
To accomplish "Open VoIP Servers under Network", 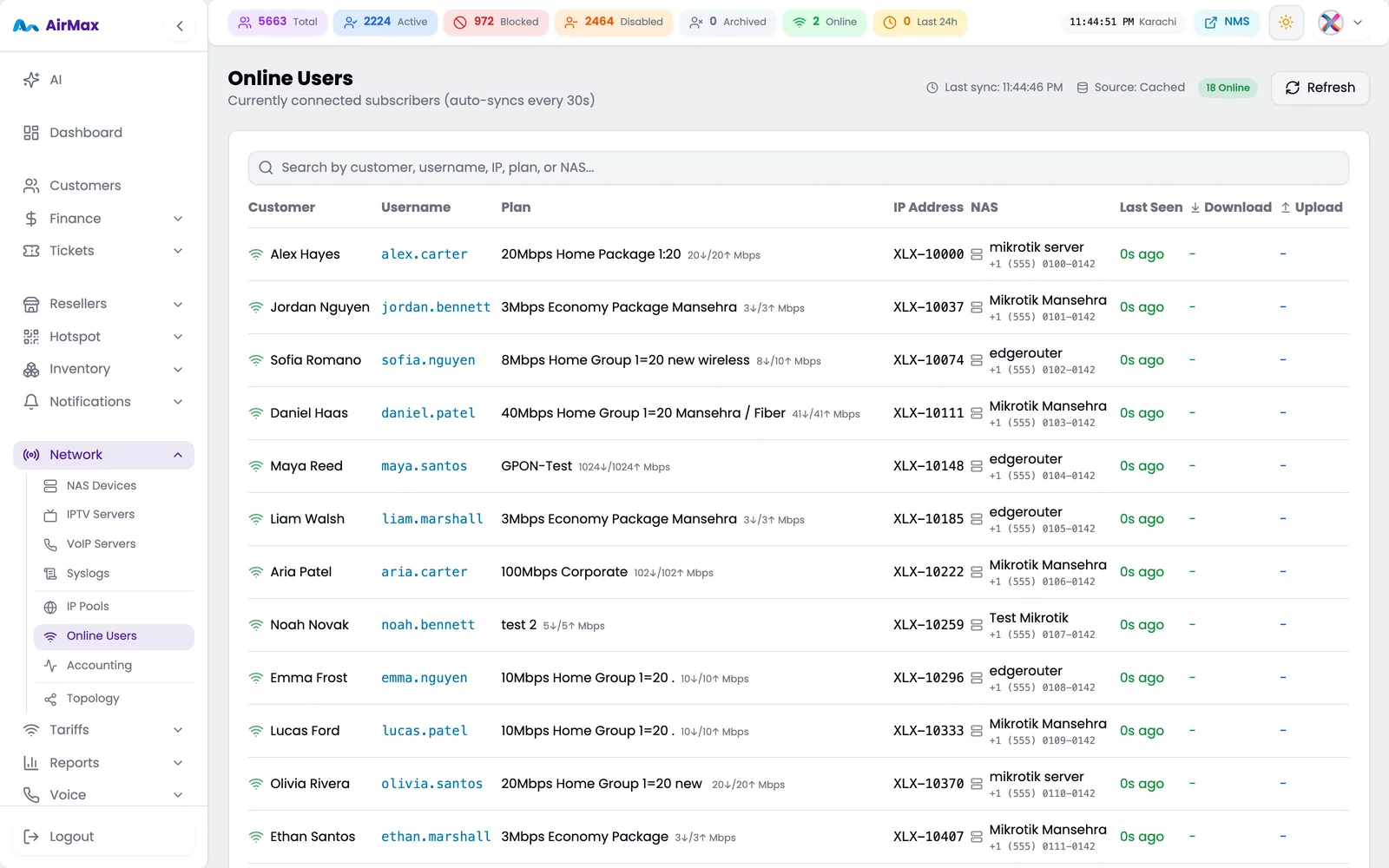I will [114, 544].
